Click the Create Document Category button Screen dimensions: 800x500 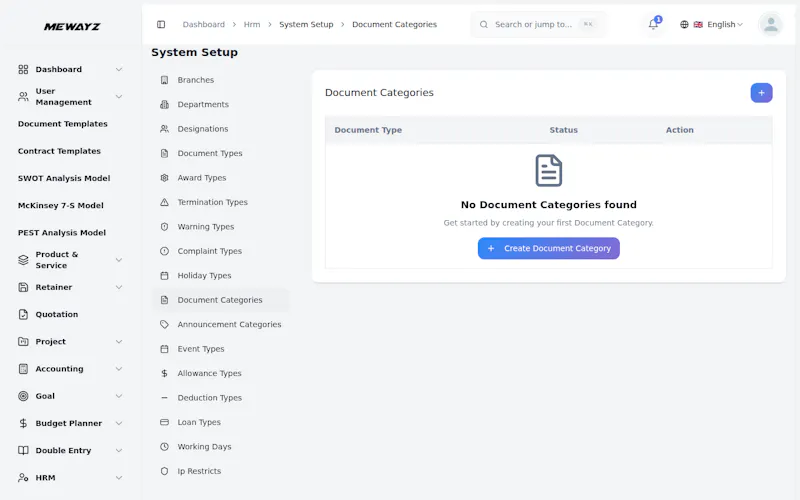(x=548, y=248)
